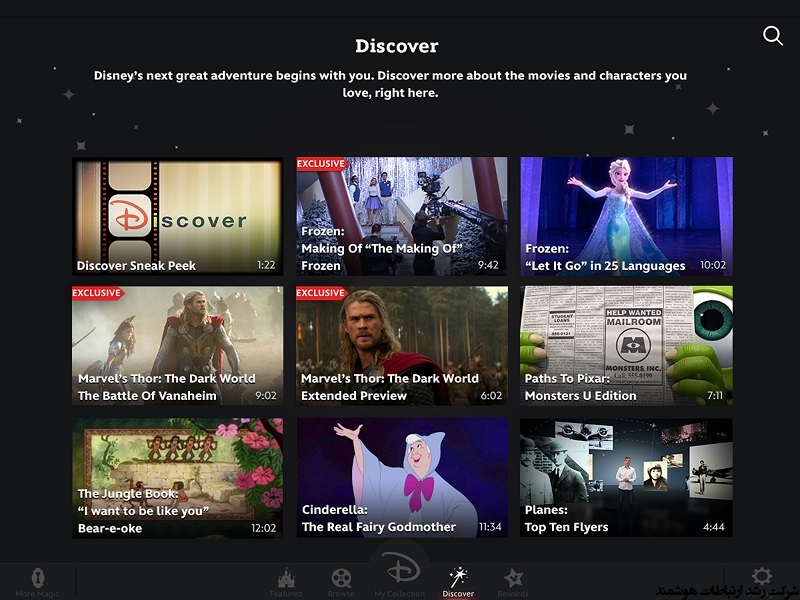
Task: Play Frozen Making Of The Making Of video
Action: click(x=402, y=216)
